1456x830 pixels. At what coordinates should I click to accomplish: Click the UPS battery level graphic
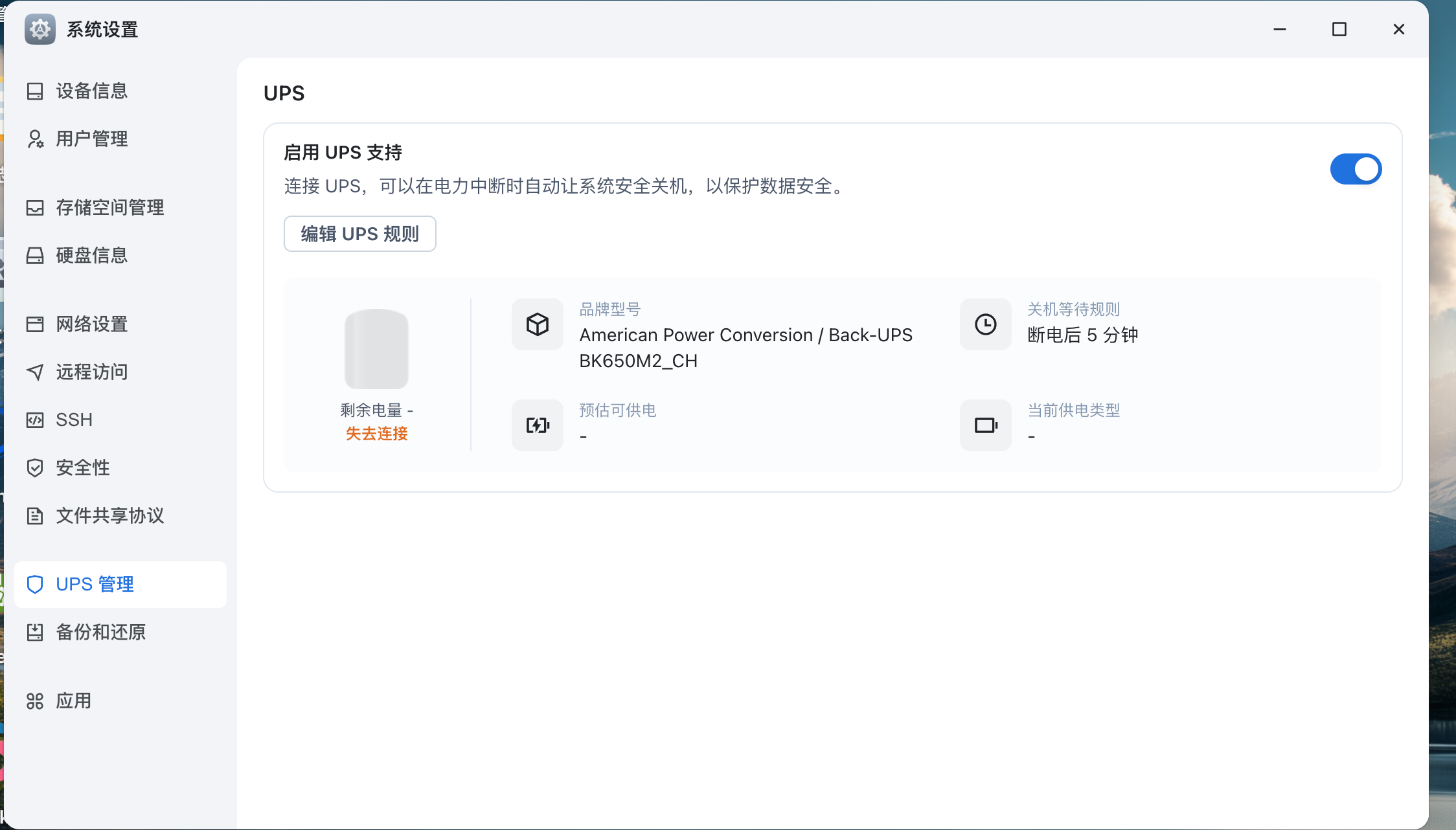point(376,349)
